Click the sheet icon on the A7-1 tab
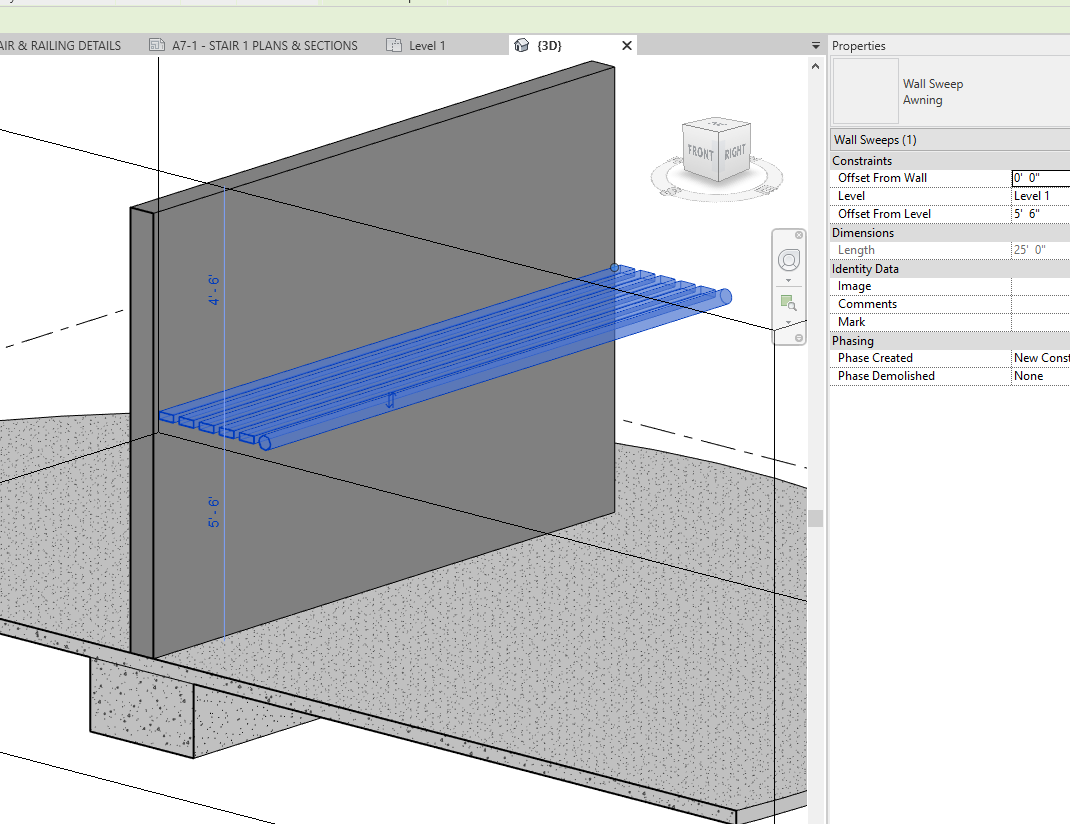 155,44
